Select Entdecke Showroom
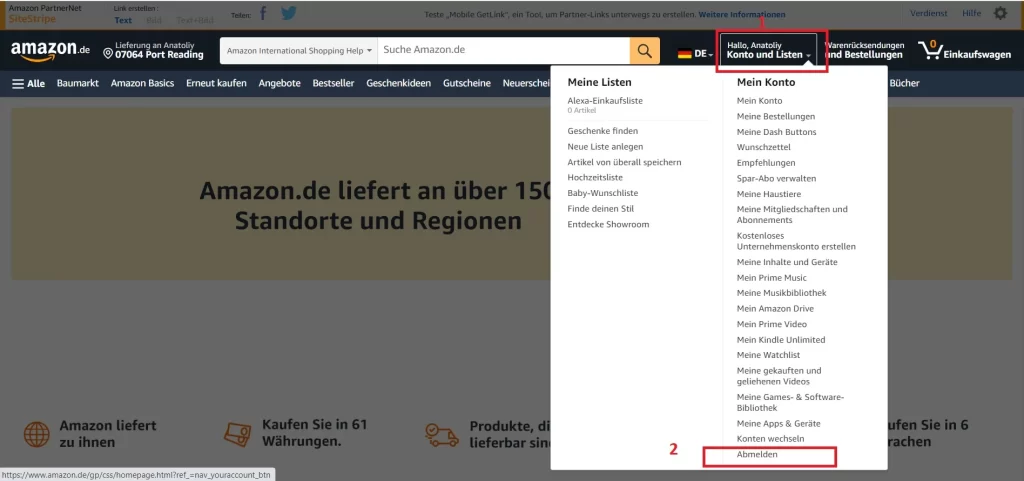 coord(608,225)
